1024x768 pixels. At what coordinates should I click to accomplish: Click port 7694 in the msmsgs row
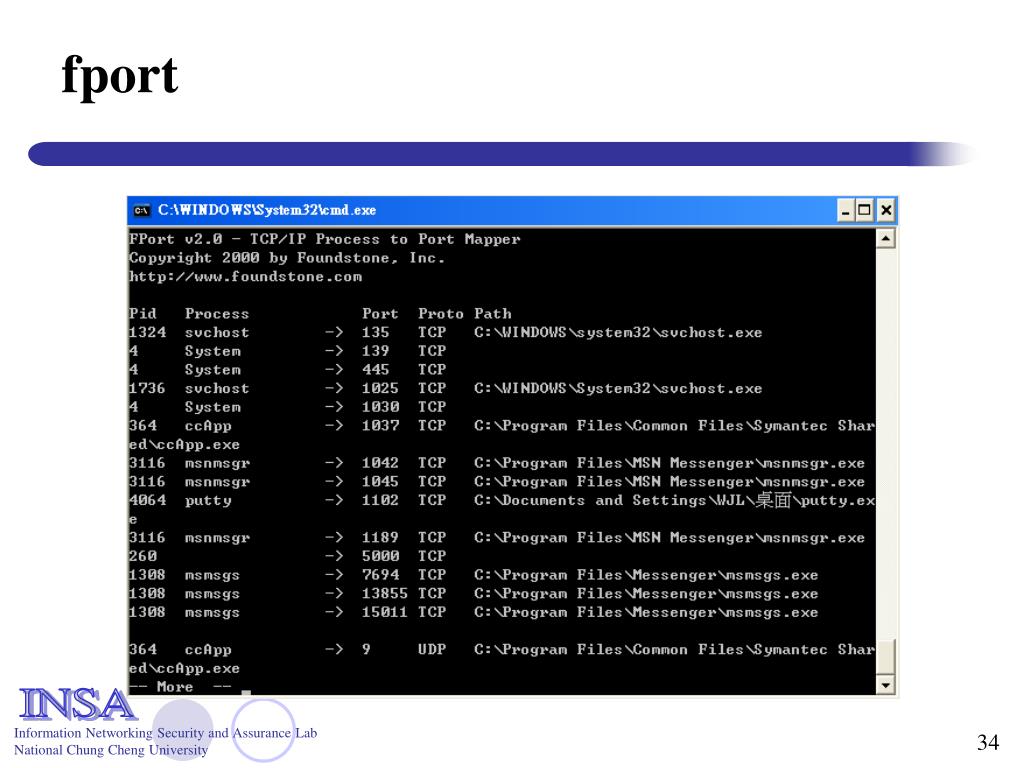pos(380,575)
